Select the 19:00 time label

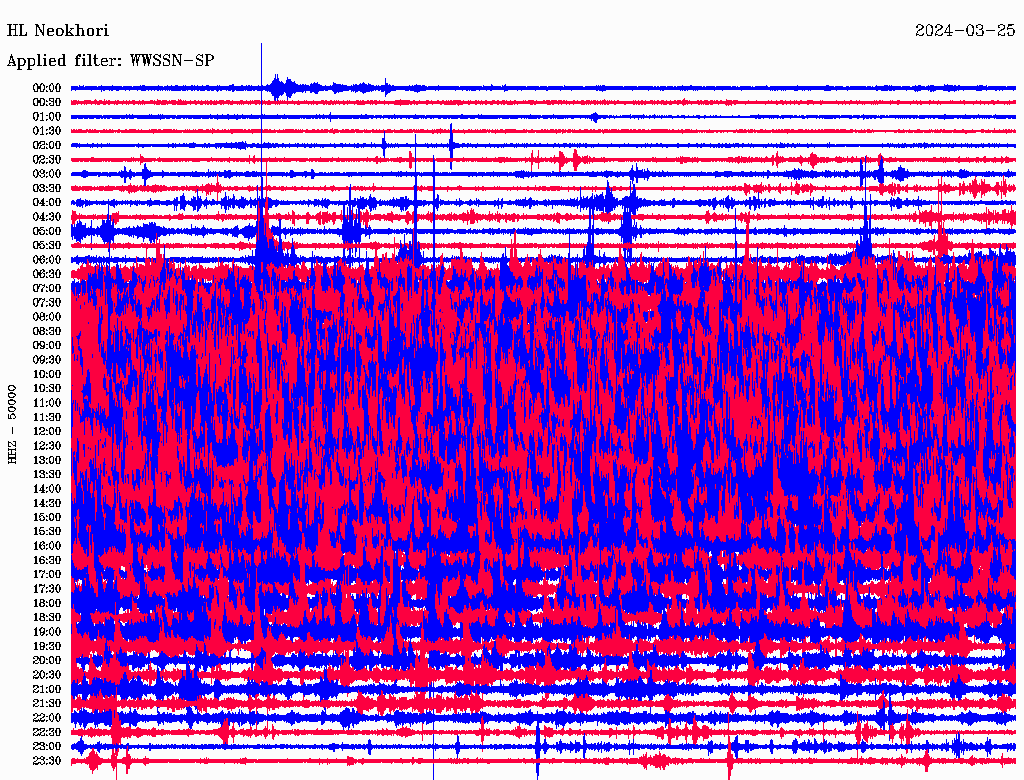pyautogui.click(x=47, y=632)
